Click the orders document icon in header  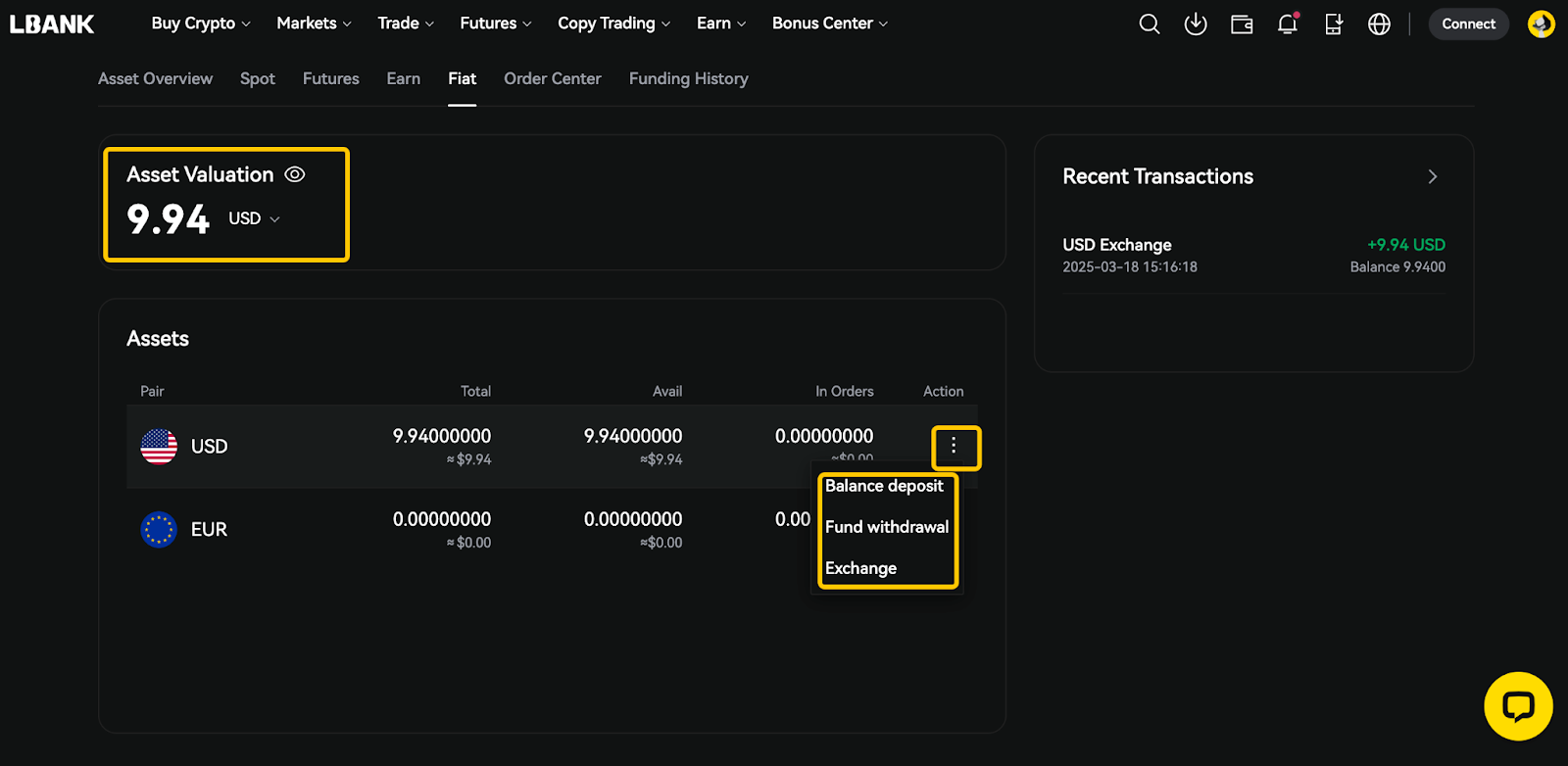point(1334,24)
